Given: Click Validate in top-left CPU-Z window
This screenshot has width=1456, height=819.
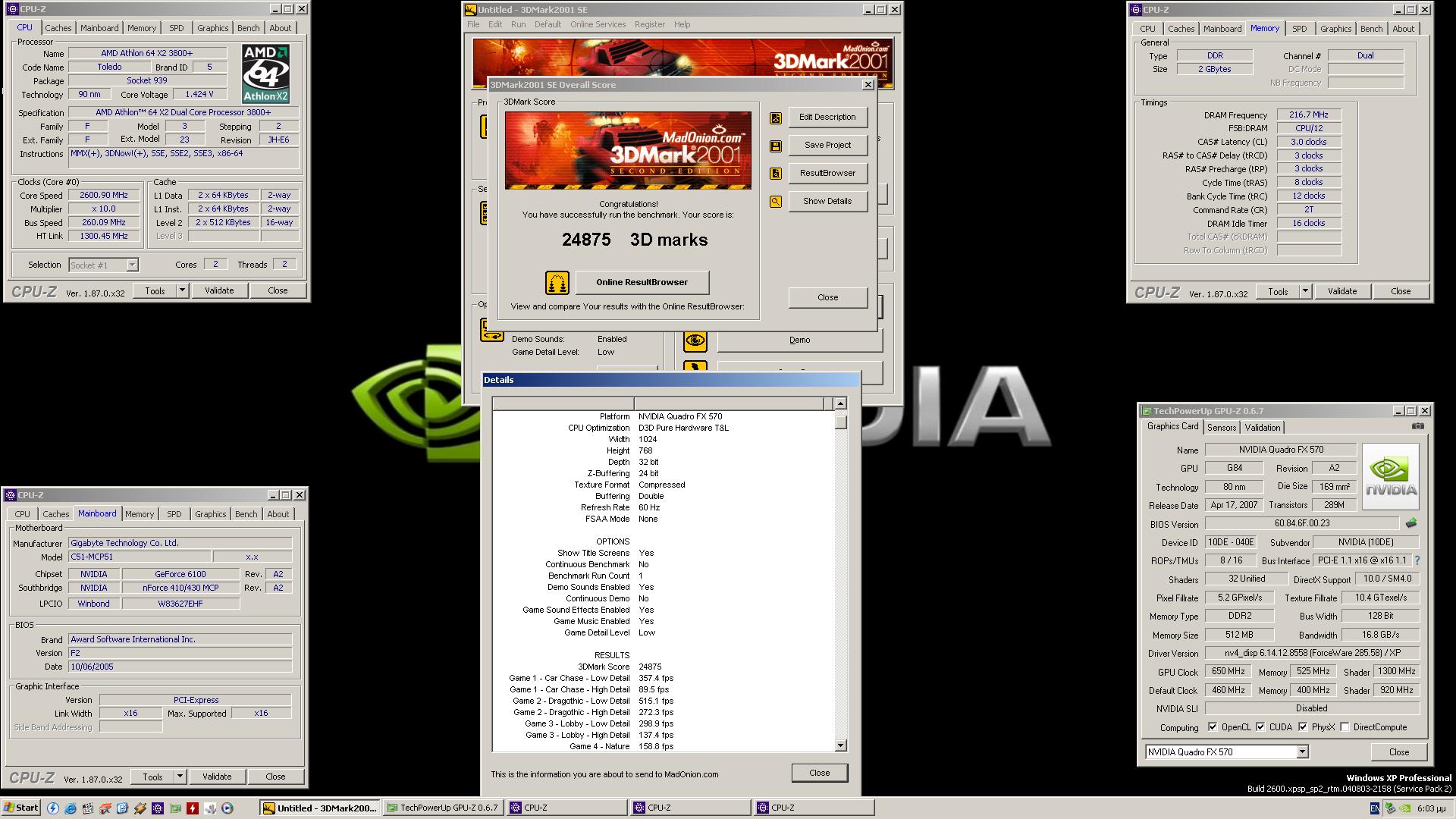Looking at the screenshot, I should pyautogui.click(x=219, y=290).
